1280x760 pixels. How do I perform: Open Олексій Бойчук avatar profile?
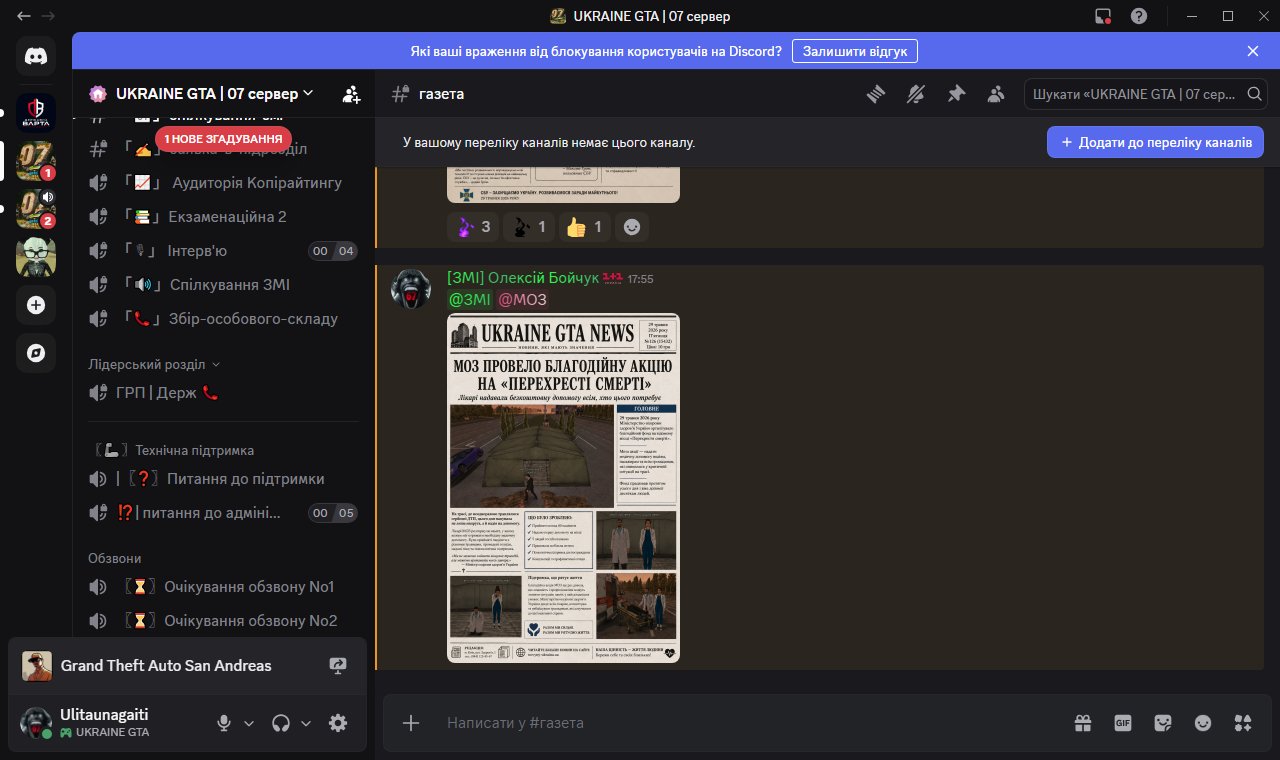410,288
